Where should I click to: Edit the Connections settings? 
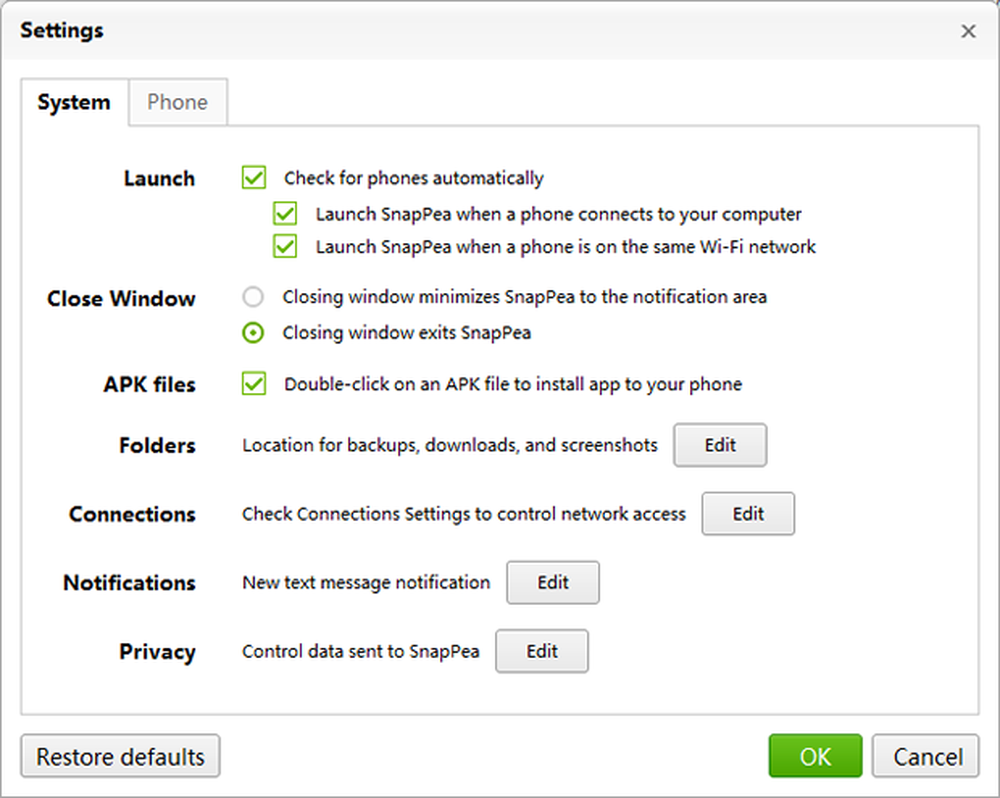tap(748, 514)
